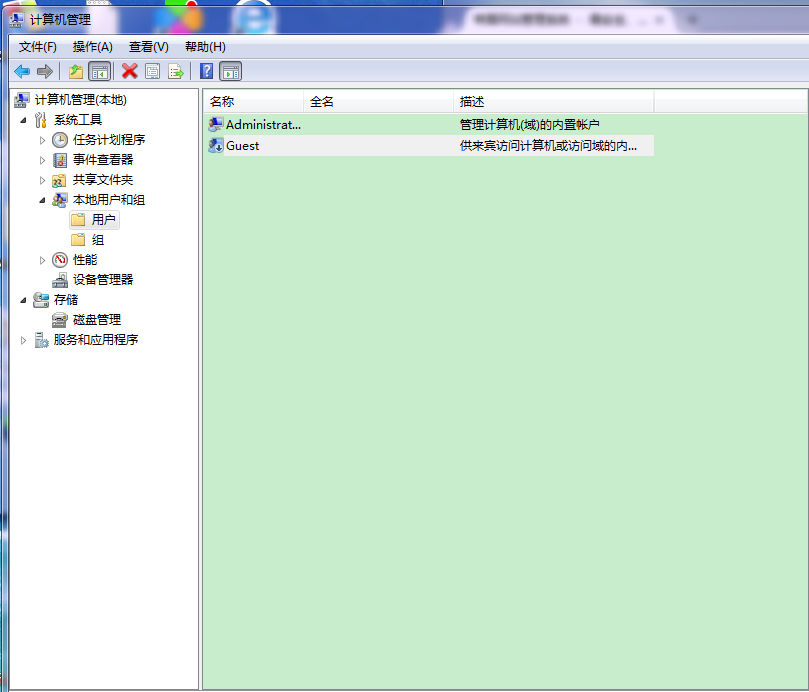This screenshot has height=692, width=809.
Task: Go up one level folder icon
Action: coord(76,71)
